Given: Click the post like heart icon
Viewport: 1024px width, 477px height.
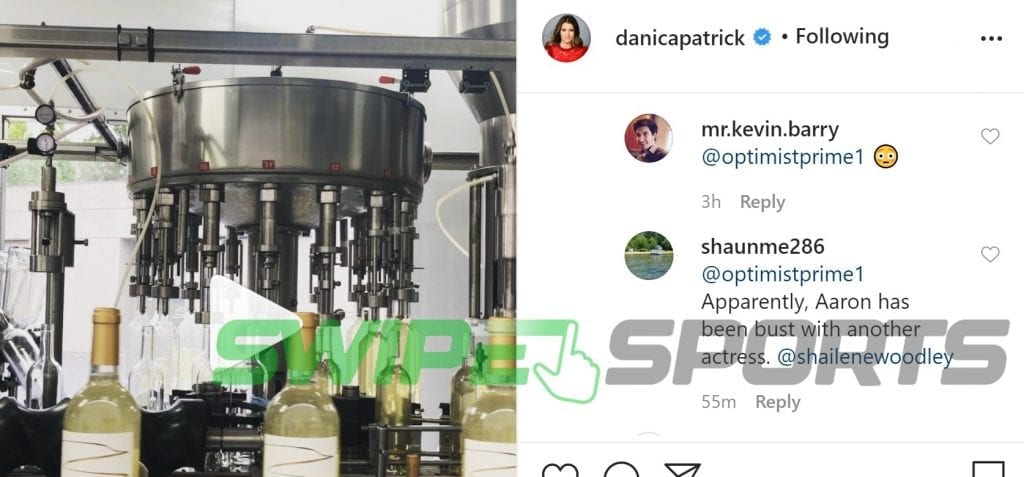Looking at the screenshot, I should tap(560, 470).
